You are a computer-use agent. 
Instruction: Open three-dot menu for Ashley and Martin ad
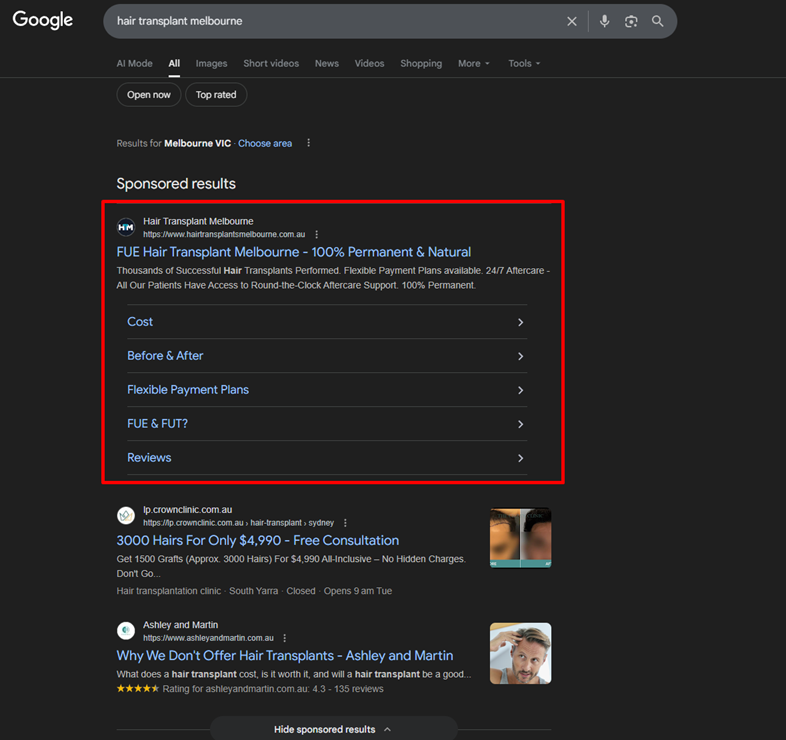point(285,638)
